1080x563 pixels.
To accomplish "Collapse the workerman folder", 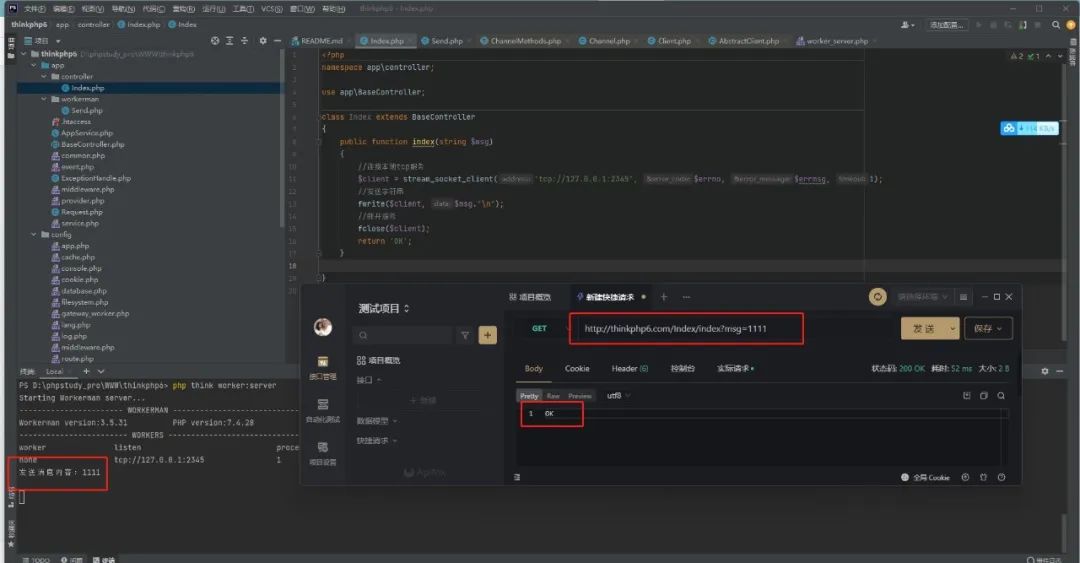I will pyautogui.click(x=44, y=99).
